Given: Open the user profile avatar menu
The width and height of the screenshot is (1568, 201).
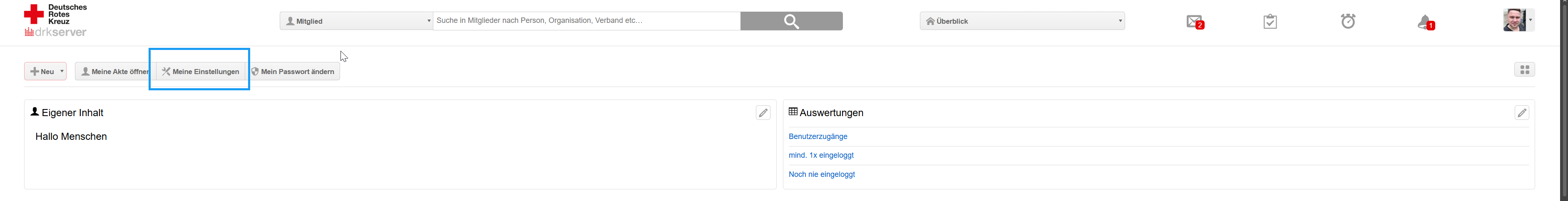Looking at the screenshot, I should pyautogui.click(x=1518, y=20).
